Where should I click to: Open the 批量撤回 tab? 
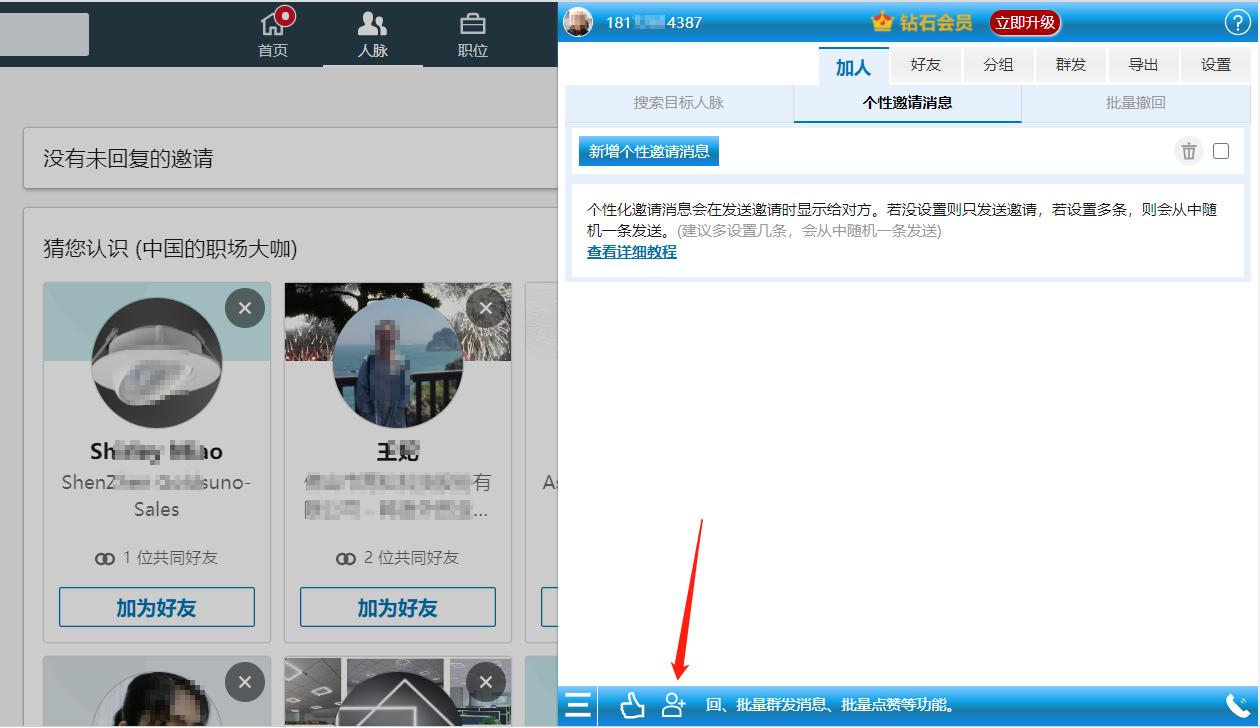[x=1135, y=103]
